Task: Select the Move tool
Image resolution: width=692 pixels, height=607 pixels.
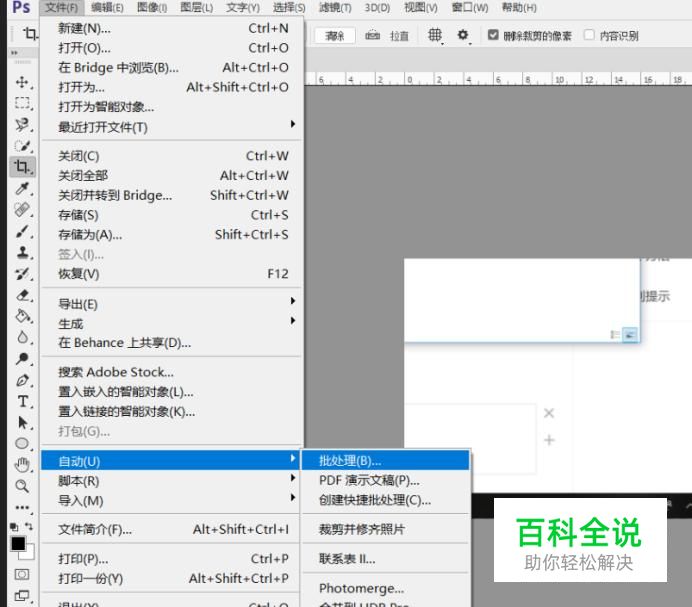Action: pos(22,83)
